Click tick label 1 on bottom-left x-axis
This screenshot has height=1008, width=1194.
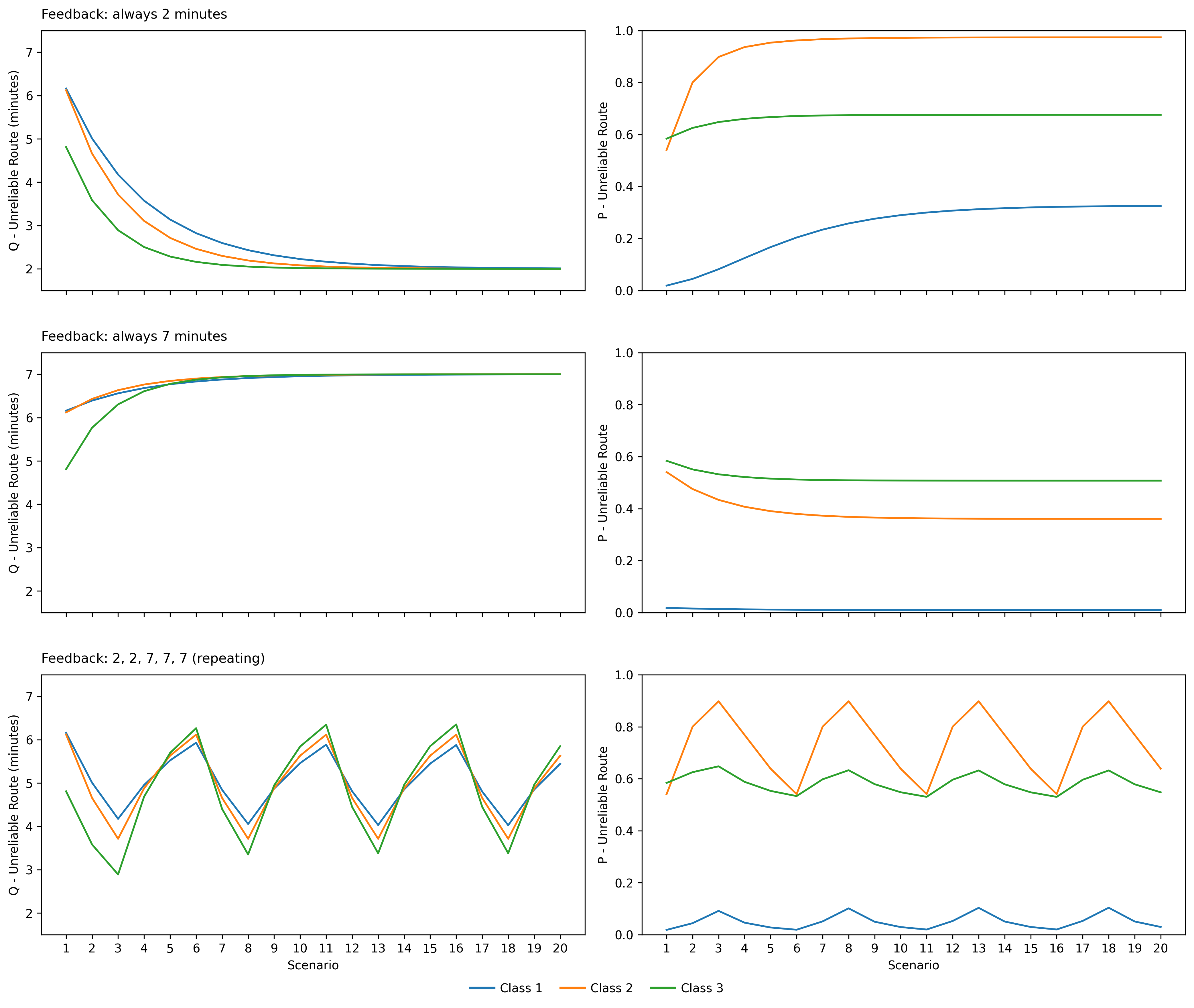(66, 948)
